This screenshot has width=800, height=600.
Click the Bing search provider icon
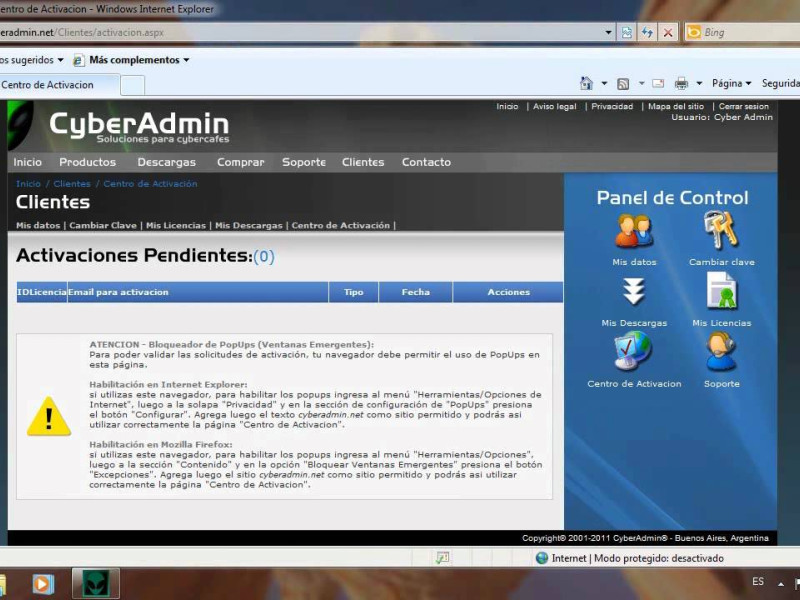[693, 33]
